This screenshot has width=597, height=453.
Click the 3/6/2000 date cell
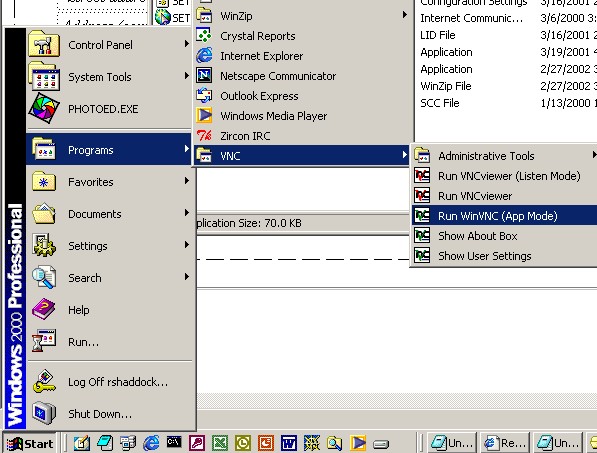tap(568, 18)
